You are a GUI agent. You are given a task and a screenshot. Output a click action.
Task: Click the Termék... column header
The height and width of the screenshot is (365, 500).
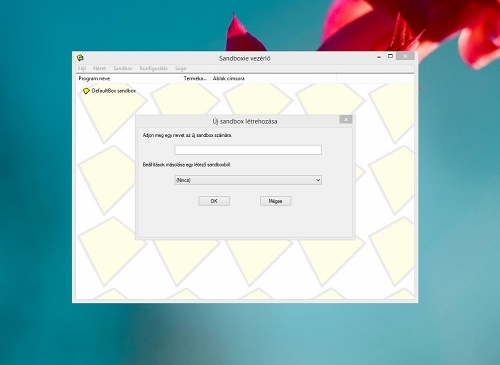[196, 79]
